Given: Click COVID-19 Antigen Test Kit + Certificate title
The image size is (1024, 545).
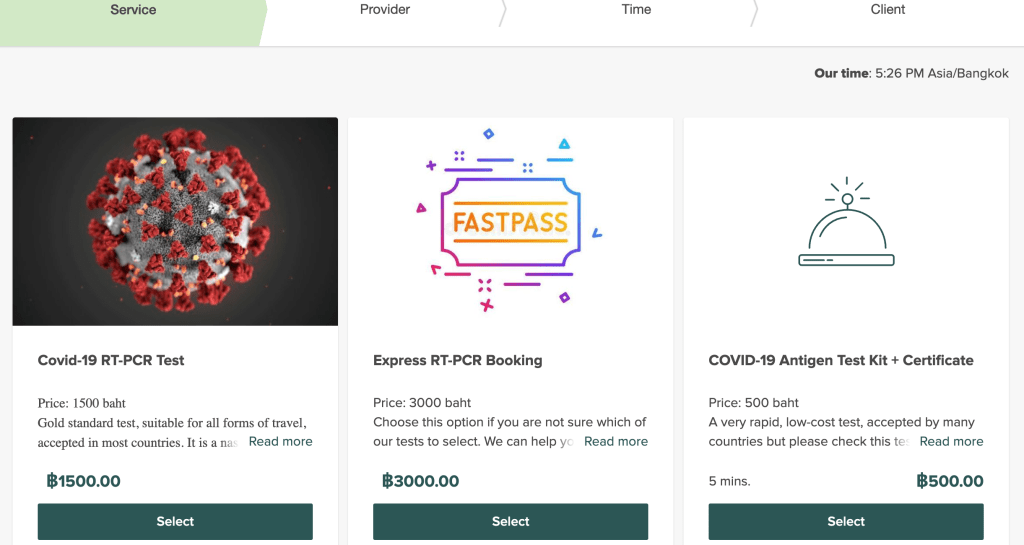Looking at the screenshot, I should pyautogui.click(x=840, y=360).
